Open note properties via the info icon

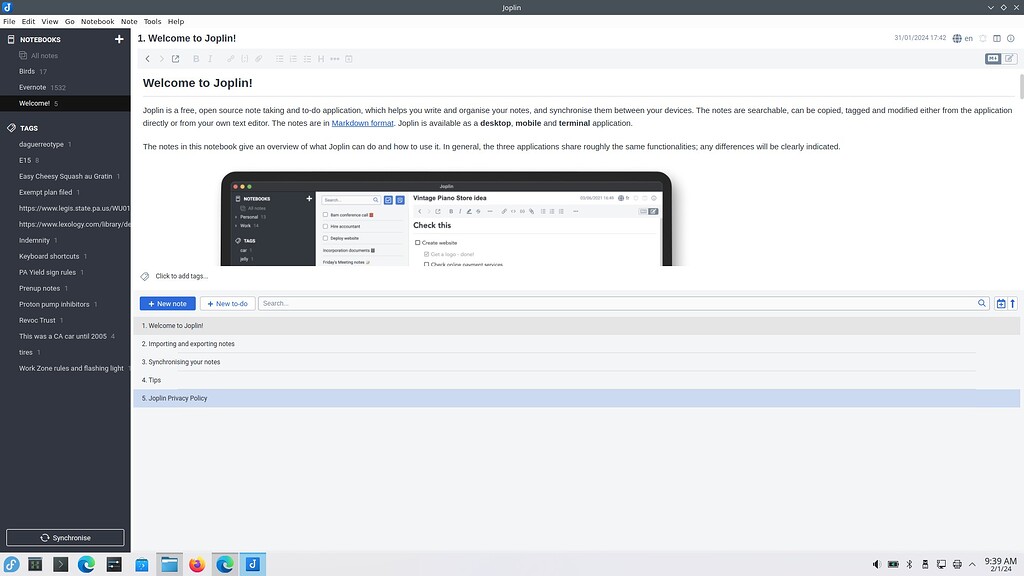pyautogui.click(x=1010, y=38)
